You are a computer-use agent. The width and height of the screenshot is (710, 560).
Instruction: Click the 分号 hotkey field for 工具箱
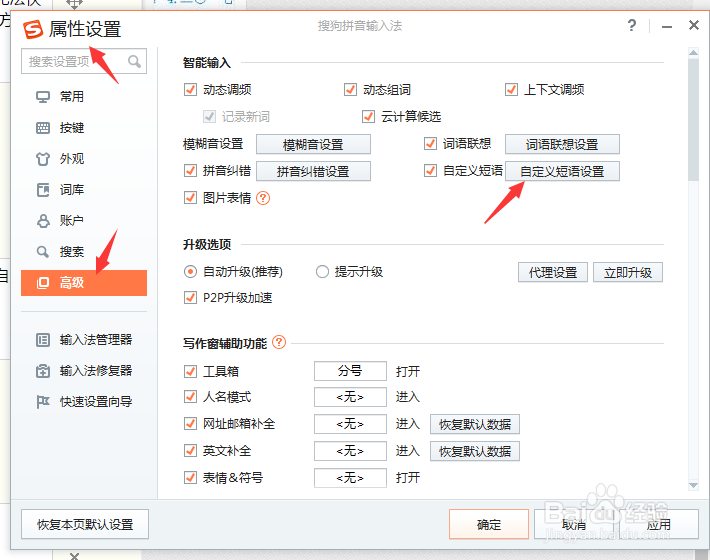tap(350, 371)
